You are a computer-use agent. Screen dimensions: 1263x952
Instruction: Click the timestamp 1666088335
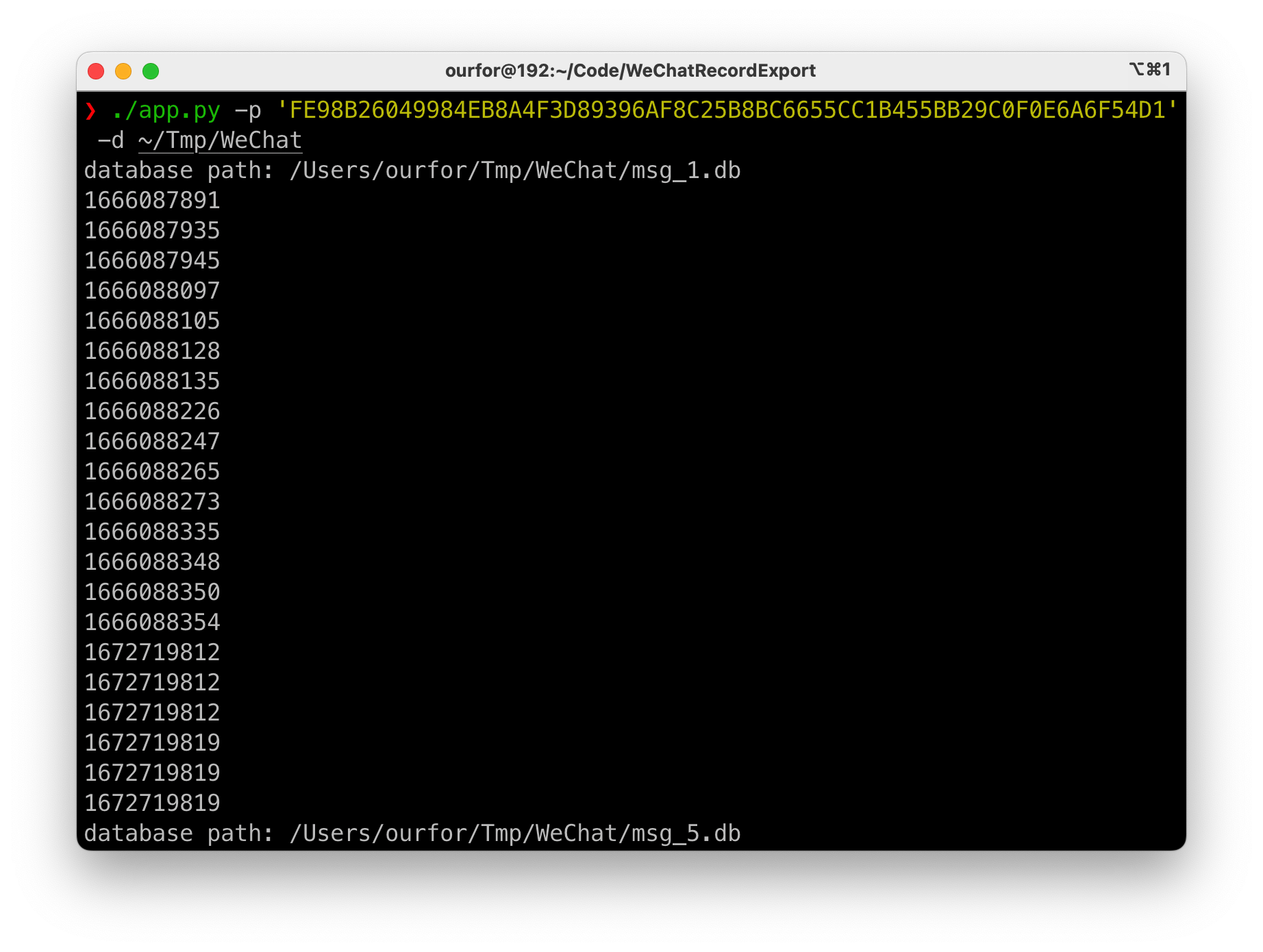pyautogui.click(x=152, y=532)
